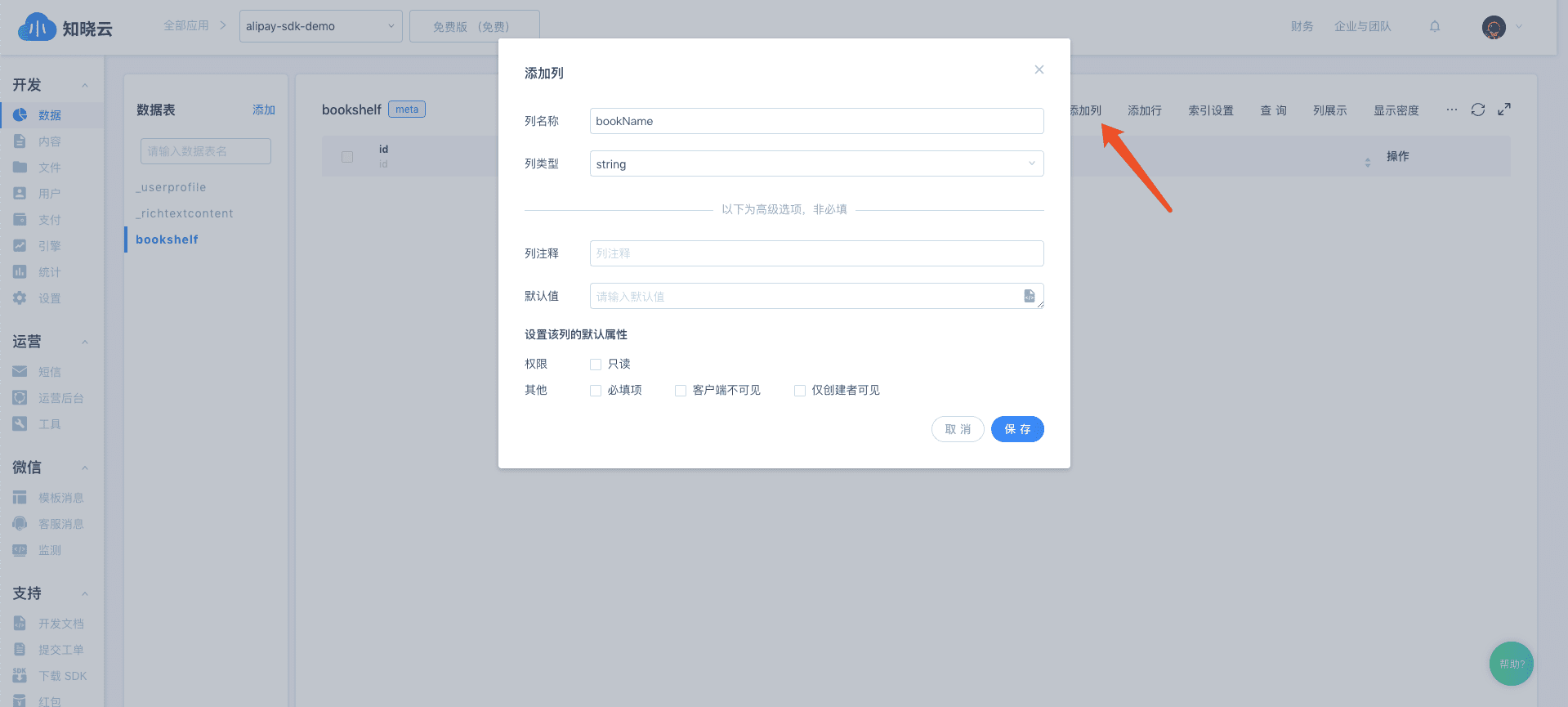Click the 添加 data table link
This screenshot has width=1568, height=707.
coord(264,110)
